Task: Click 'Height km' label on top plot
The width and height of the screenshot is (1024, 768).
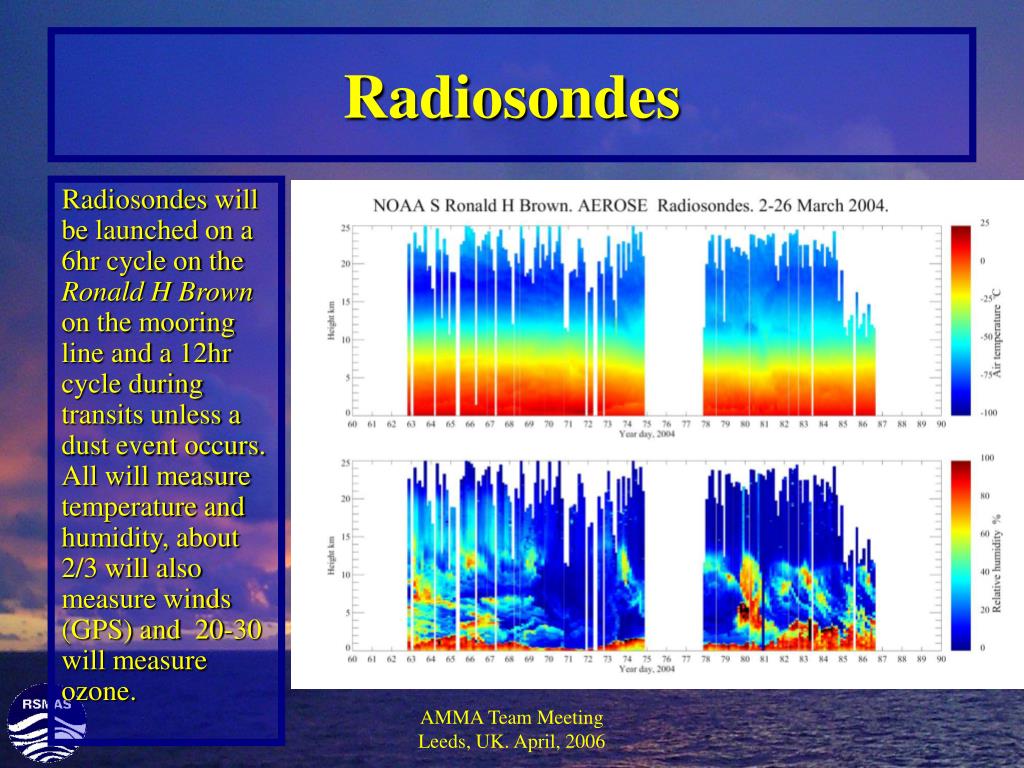Action: (331, 321)
